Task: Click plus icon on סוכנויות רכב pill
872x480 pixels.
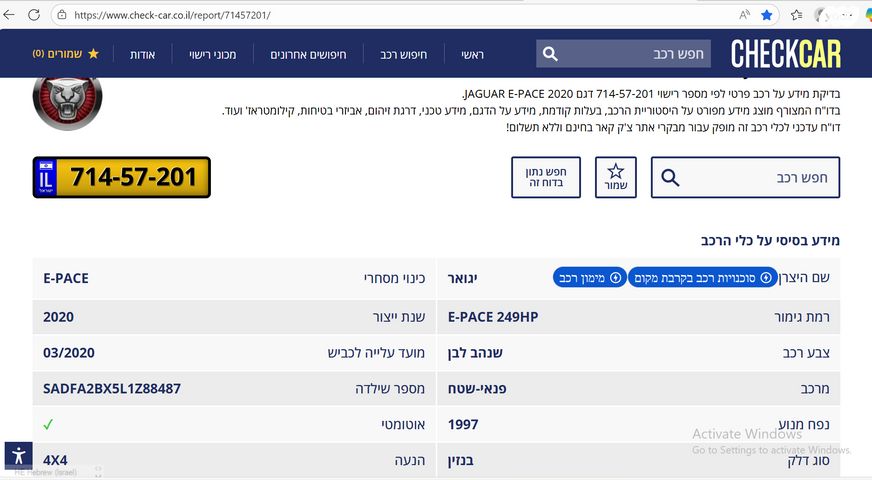Action: click(766, 278)
